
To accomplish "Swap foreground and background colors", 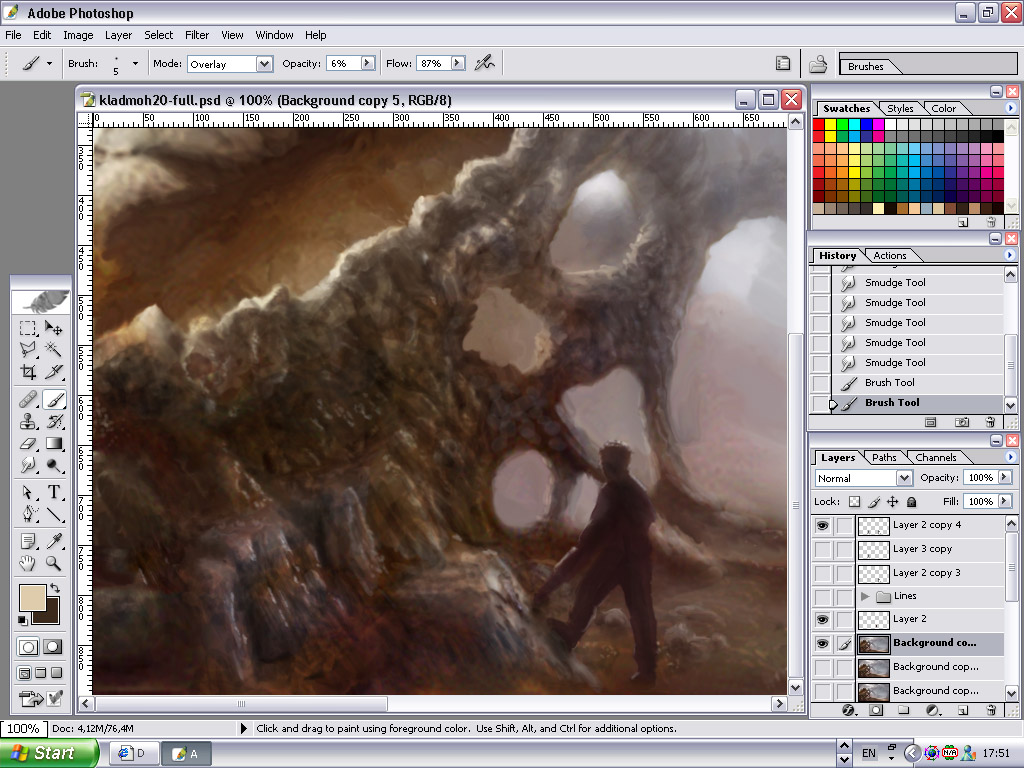I will [55, 588].
